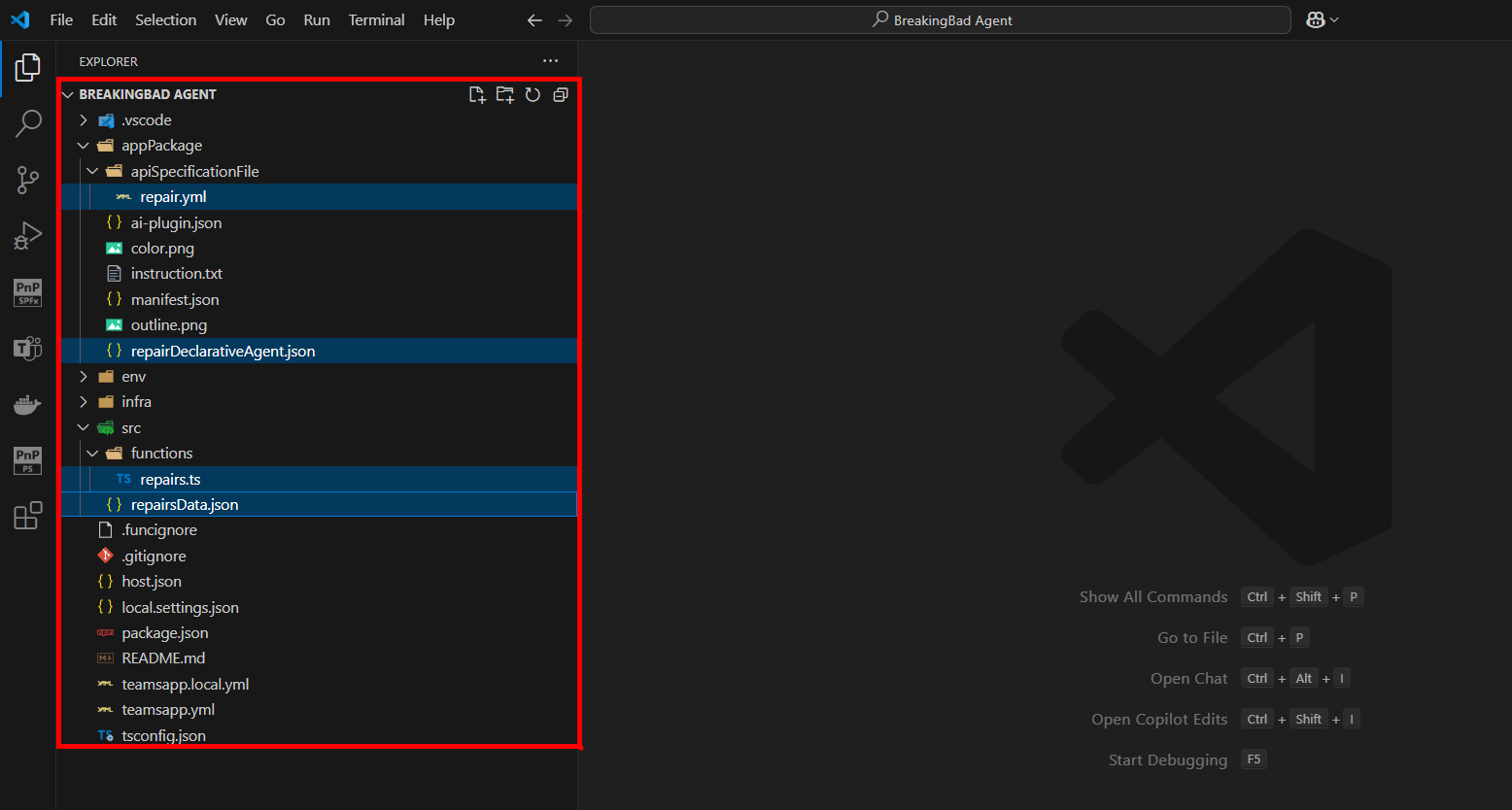1512x810 pixels.
Task: Collapse the src folder
Action: 84,428
